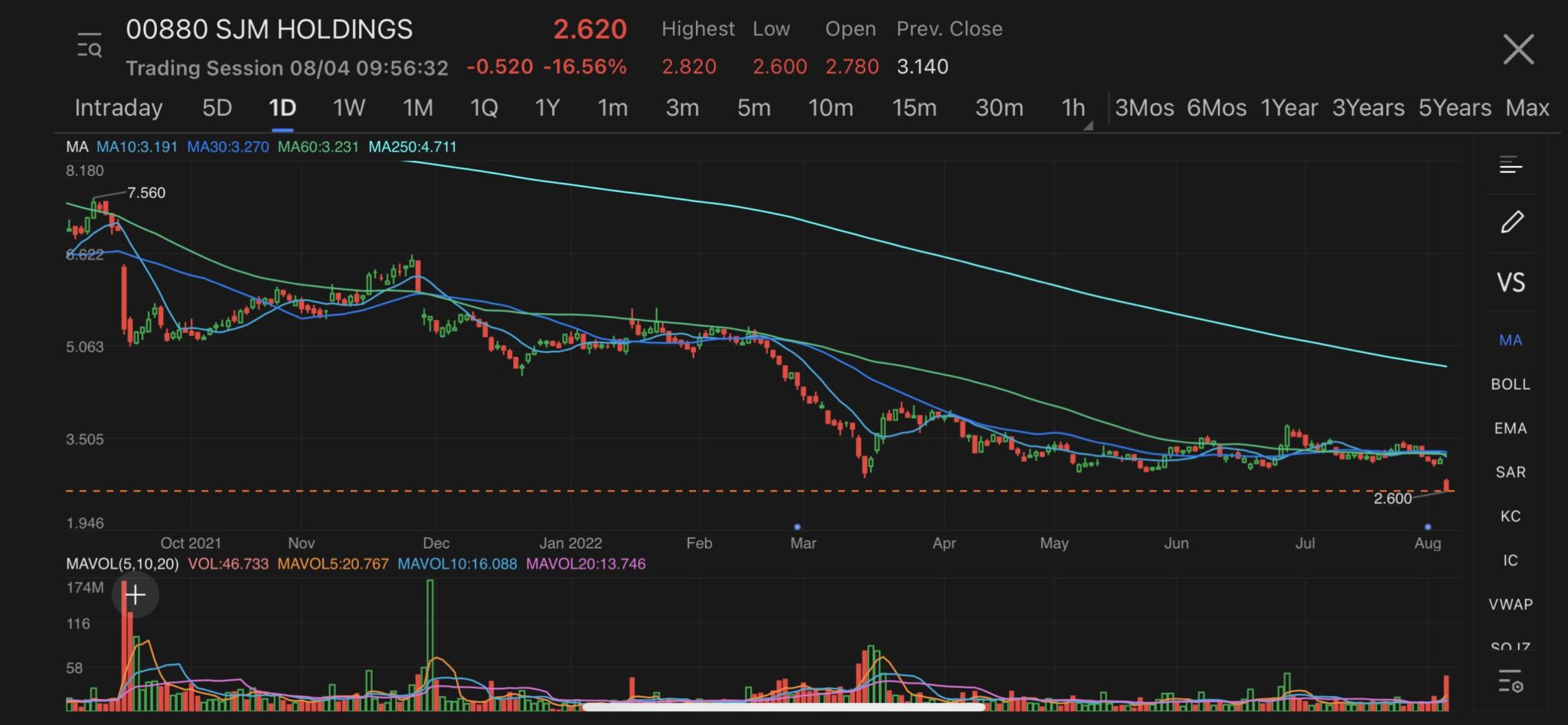Switch to the Intraday tab

coord(119,108)
